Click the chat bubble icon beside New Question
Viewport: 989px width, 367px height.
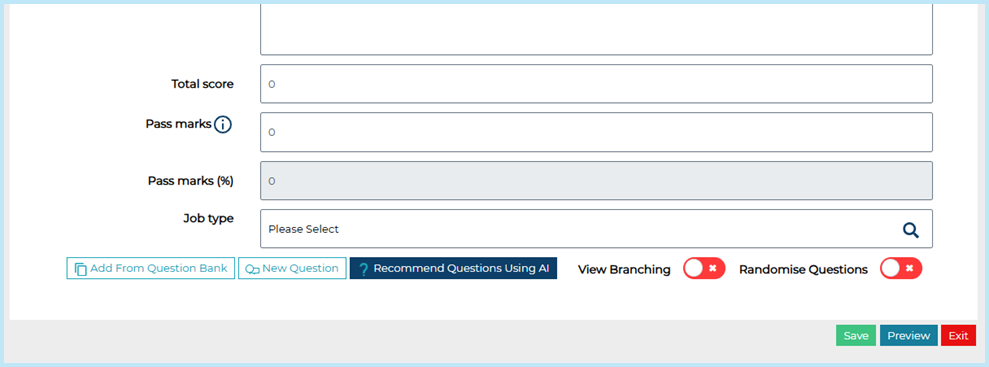pyautogui.click(x=252, y=269)
